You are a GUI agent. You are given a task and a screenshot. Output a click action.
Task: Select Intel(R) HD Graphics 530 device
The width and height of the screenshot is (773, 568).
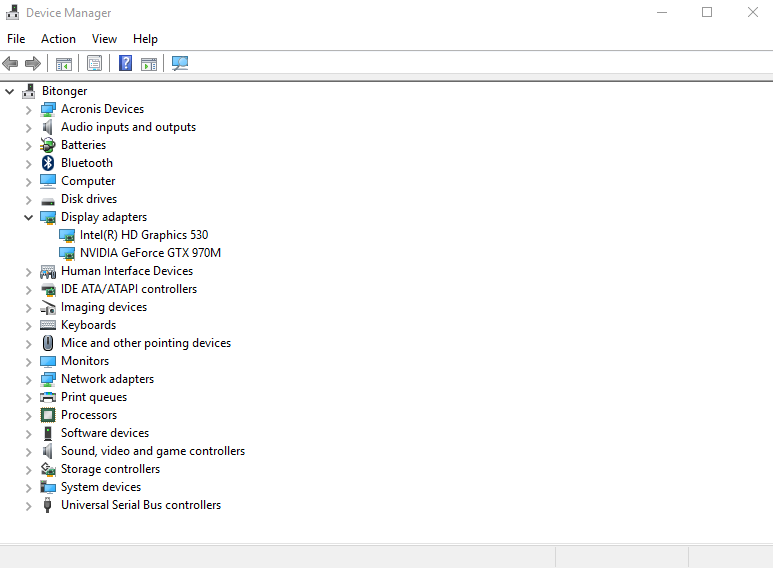tap(144, 235)
